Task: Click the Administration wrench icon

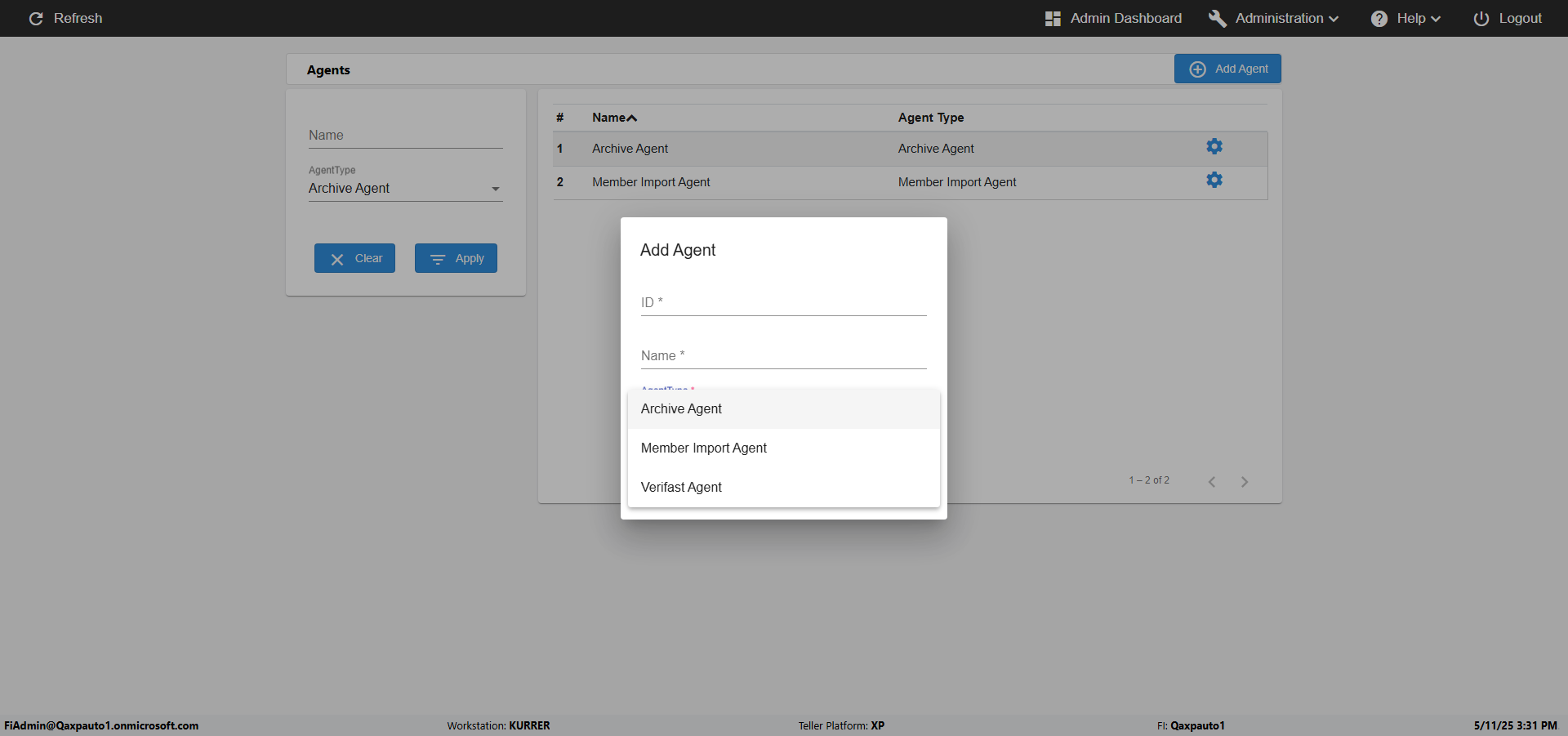Action: pos(1217,19)
